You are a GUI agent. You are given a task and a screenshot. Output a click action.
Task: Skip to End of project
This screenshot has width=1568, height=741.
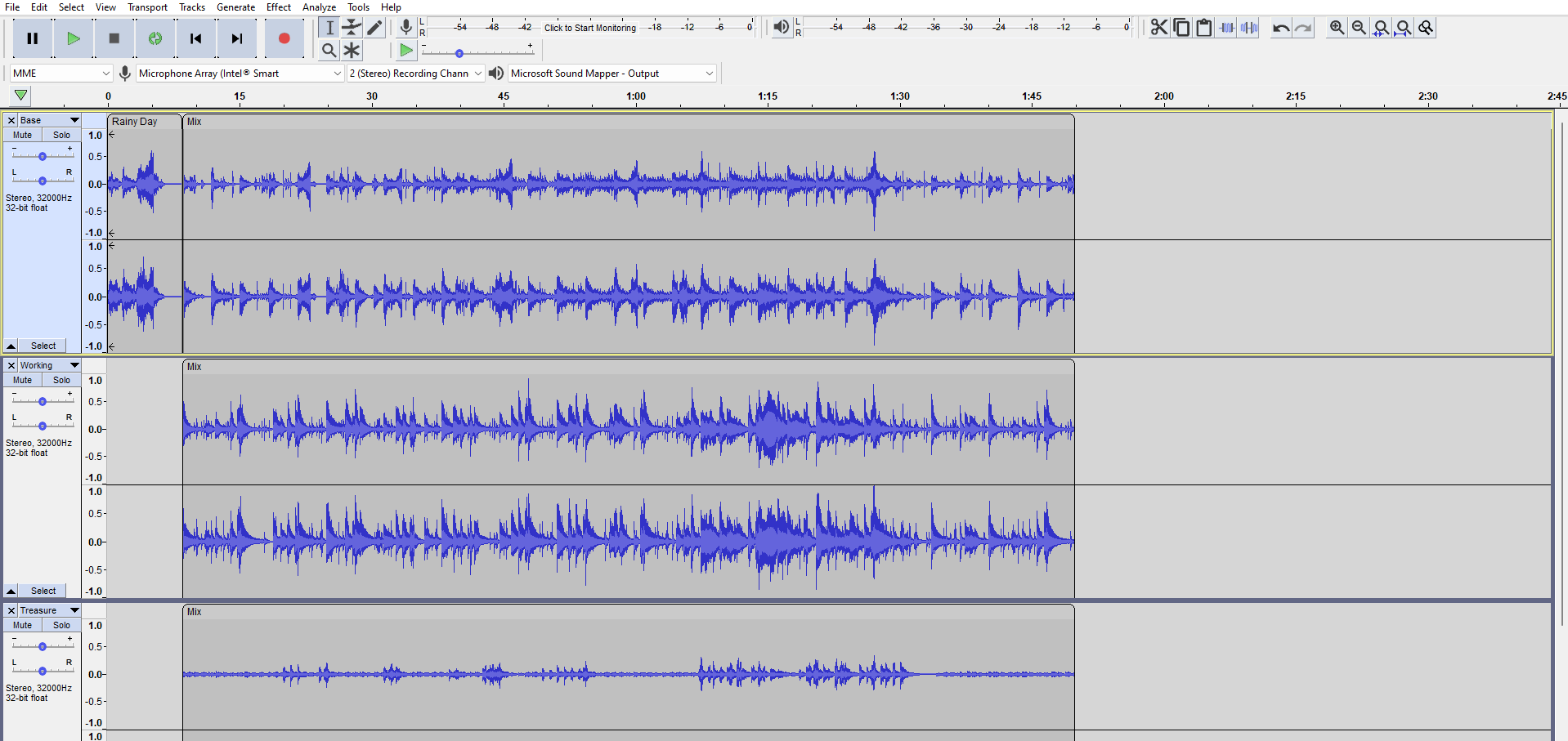237,38
